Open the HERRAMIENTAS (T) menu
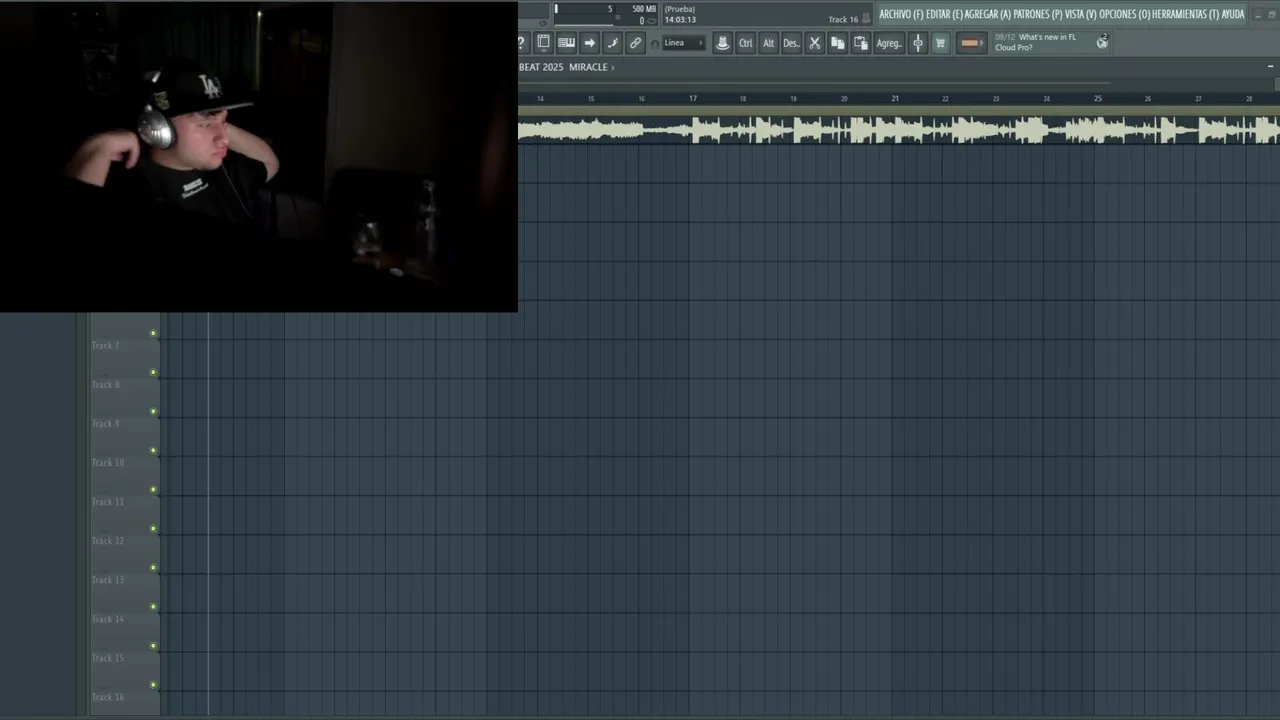 [1185, 14]
